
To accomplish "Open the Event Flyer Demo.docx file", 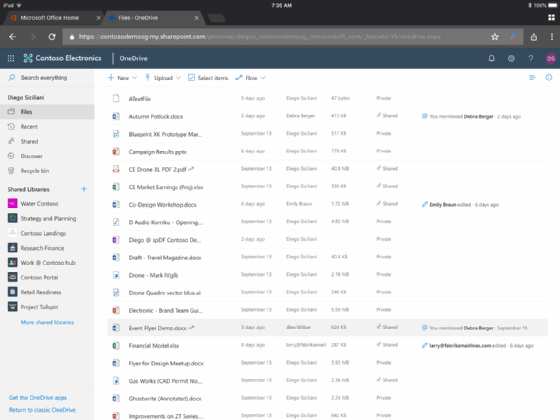I will click(158, 328).
